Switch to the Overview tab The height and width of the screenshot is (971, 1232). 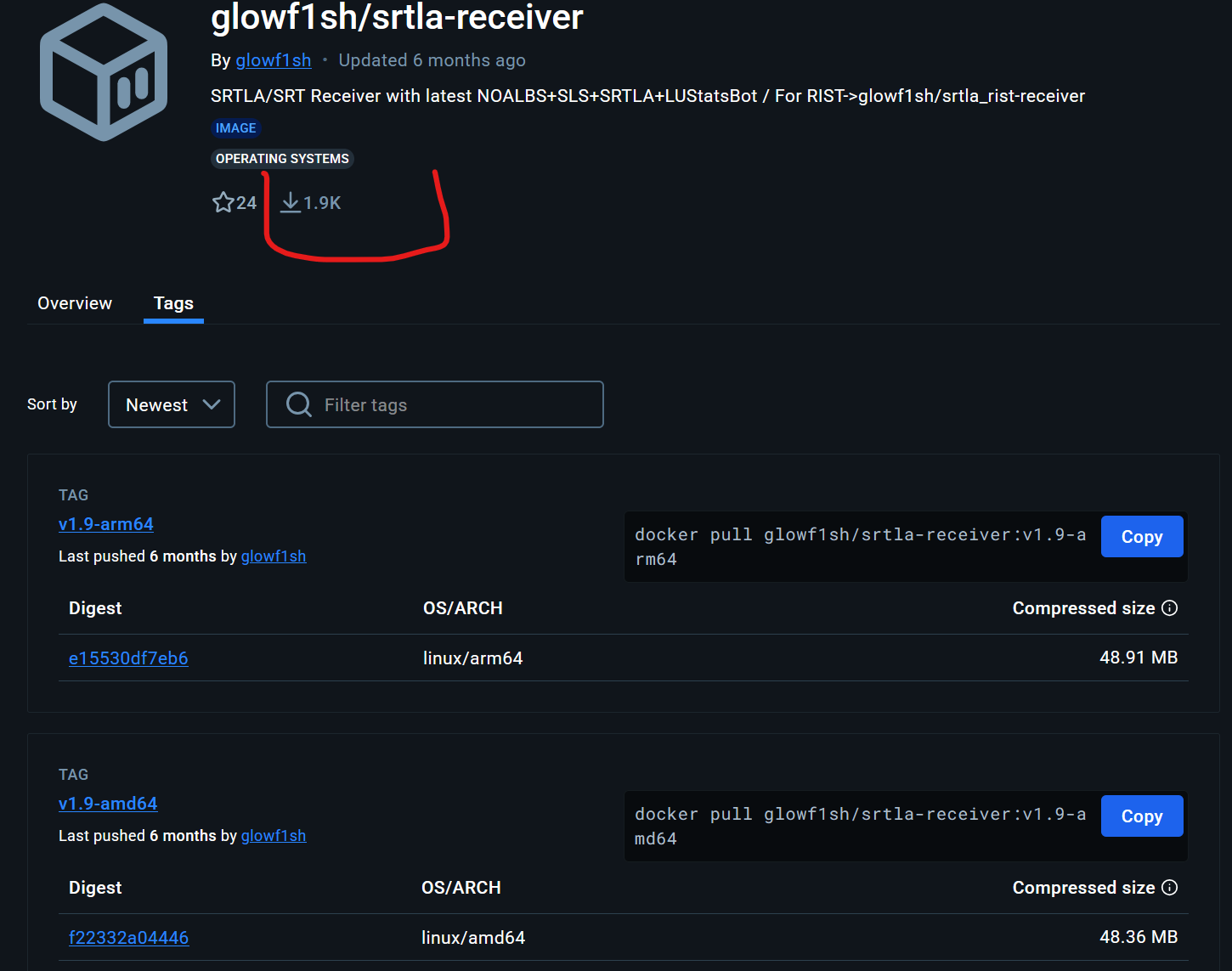click(75, 303)
